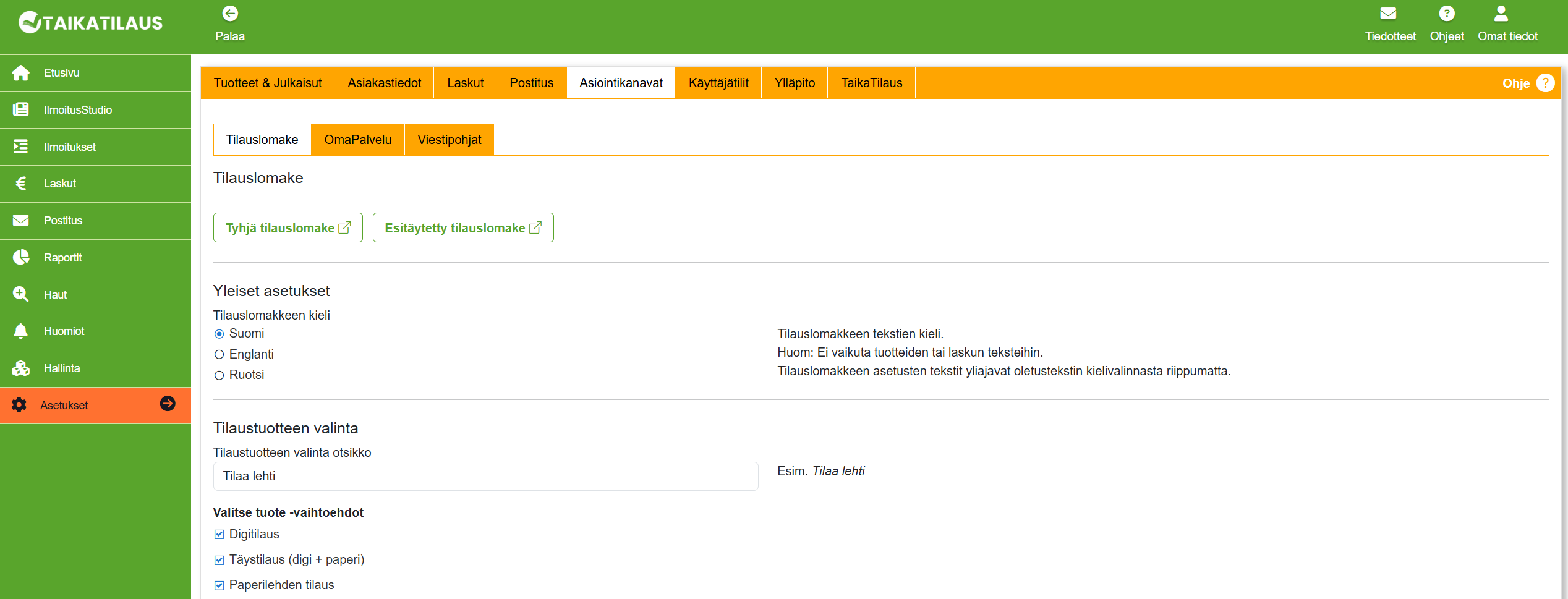Open Omat tiedot user profile icon

pos(1501,14)
